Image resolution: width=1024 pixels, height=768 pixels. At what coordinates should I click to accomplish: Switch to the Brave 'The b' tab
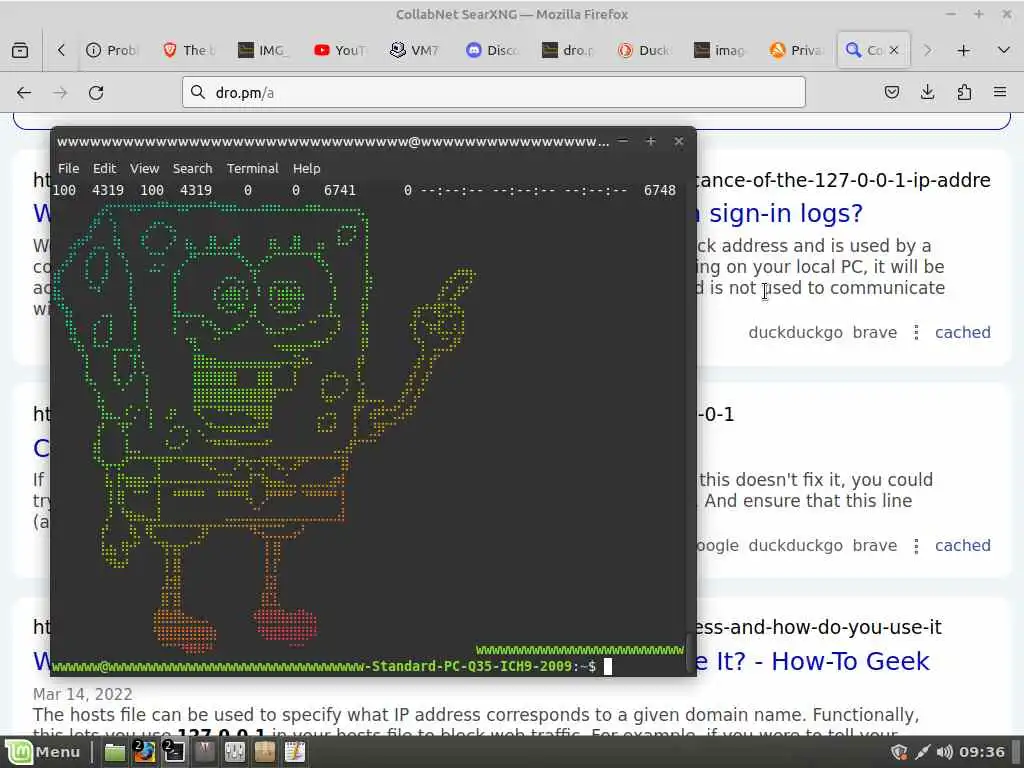click(189, 50)
